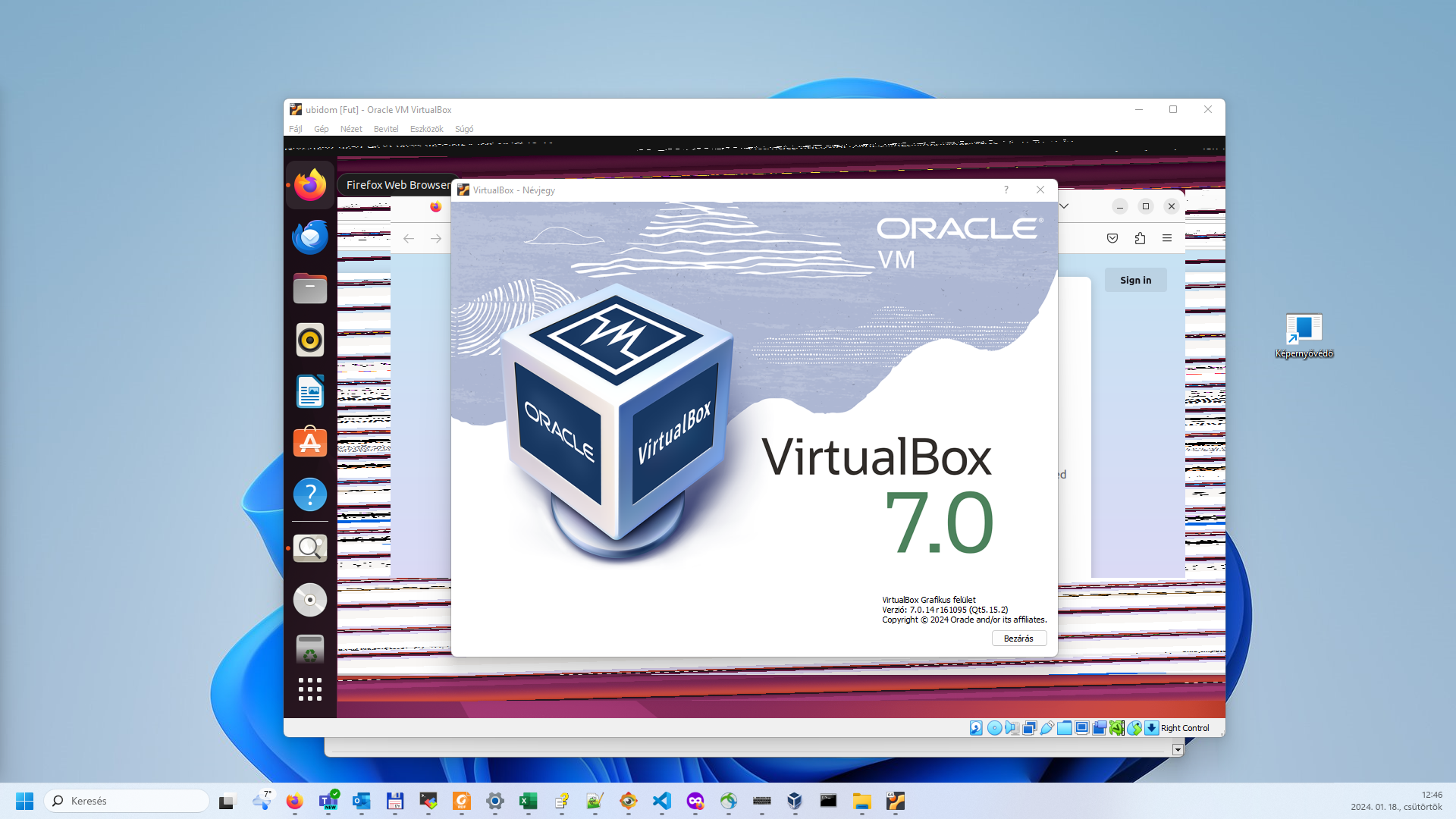Click the Keresés taskbar search box

click(127, 801)
